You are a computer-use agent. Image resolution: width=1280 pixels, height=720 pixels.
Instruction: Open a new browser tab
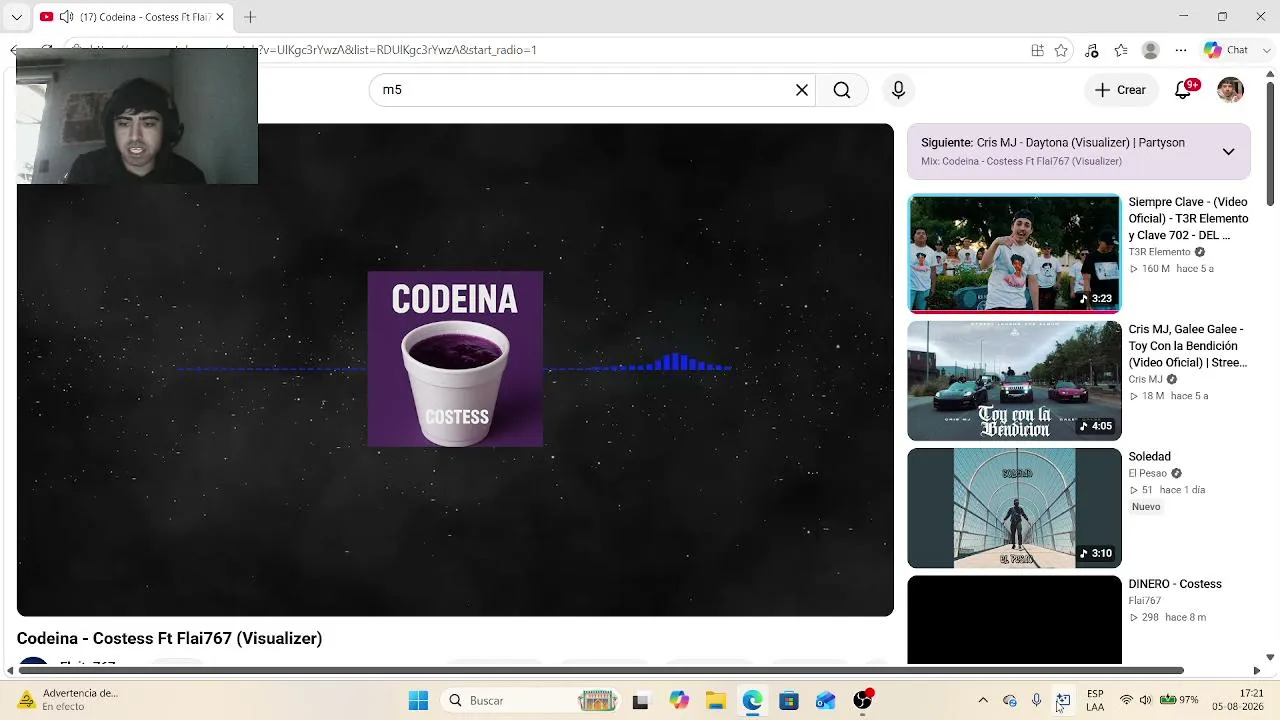point(250,17)
